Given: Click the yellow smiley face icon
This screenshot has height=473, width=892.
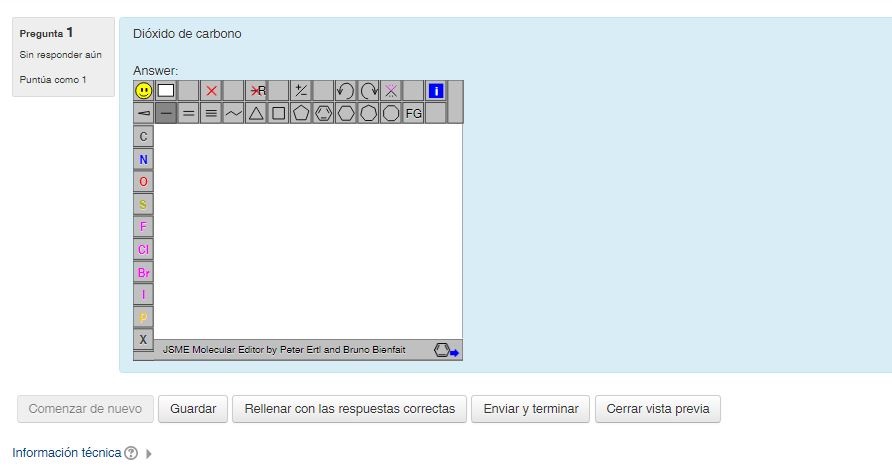Looking at the screenshot, I should [x=144, y=91].
